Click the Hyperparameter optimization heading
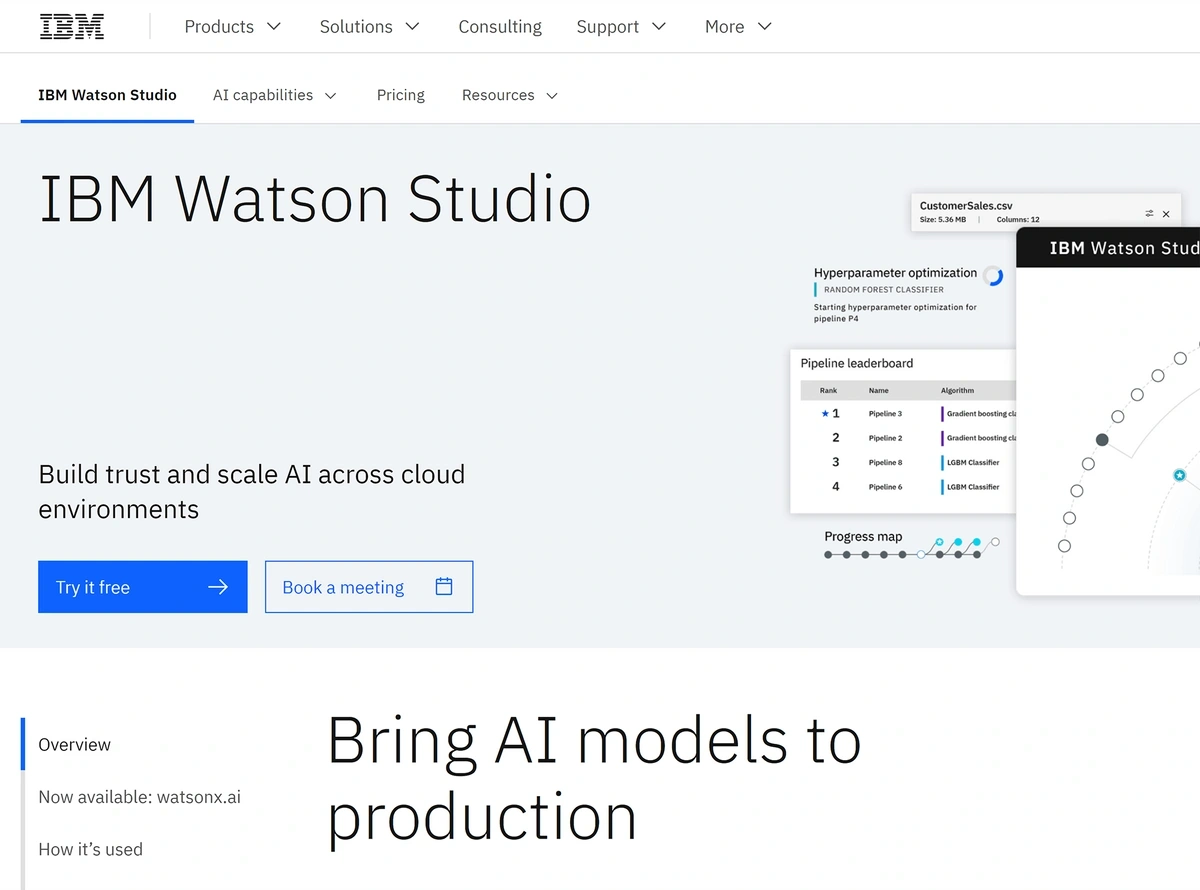The width and height of the screenshot is (1200, 890). point(895,272)
